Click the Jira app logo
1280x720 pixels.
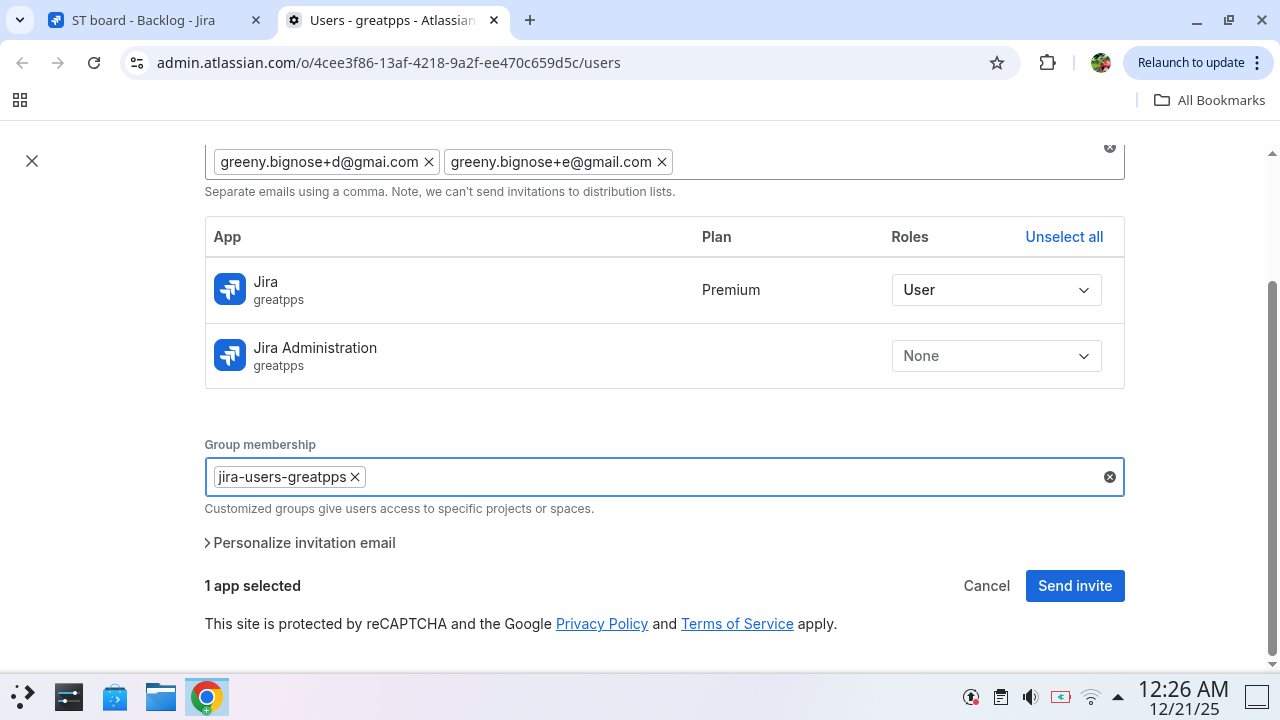point(230,290)
